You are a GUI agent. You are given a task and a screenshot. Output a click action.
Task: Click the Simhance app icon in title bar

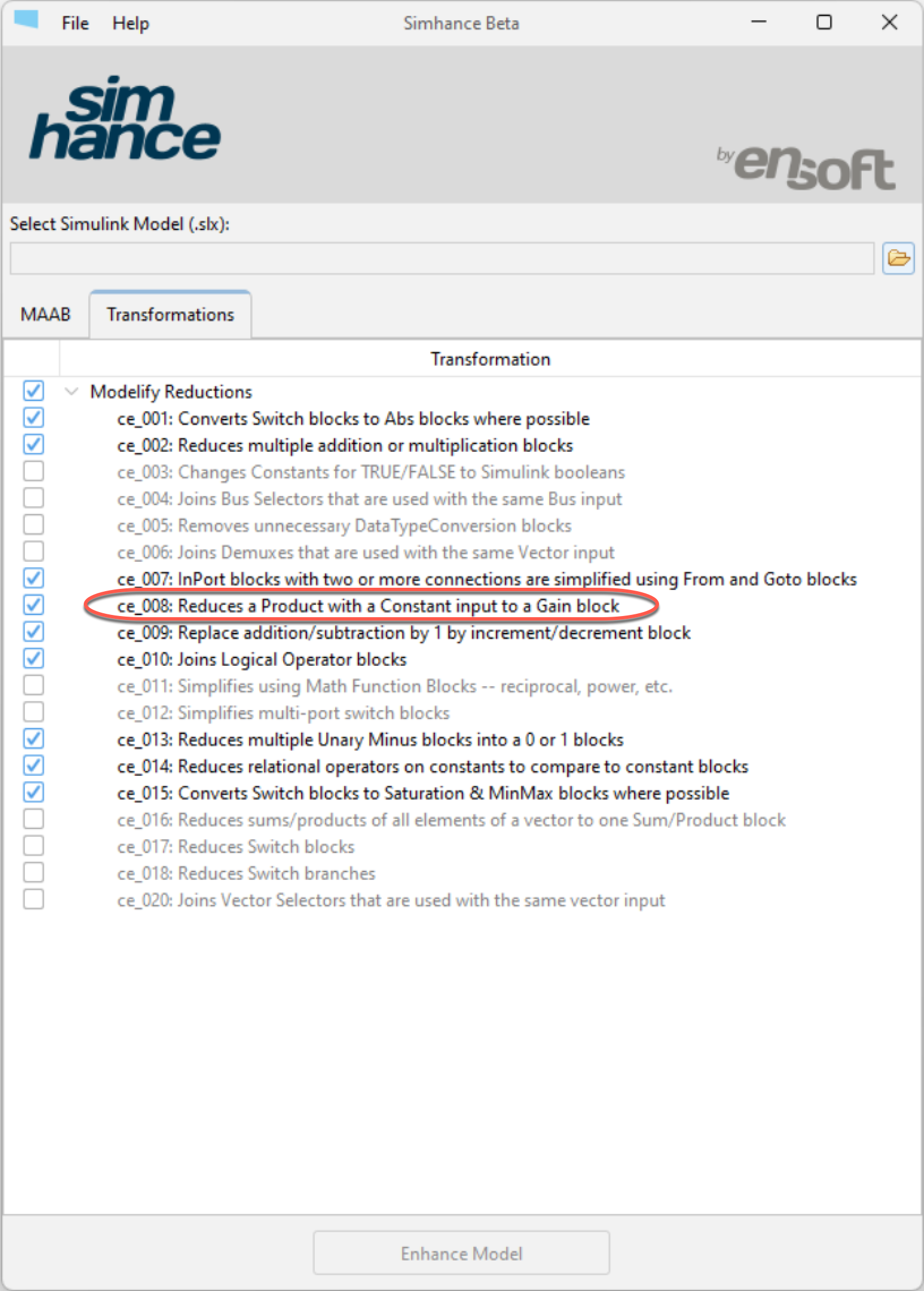tap(26, 20)
